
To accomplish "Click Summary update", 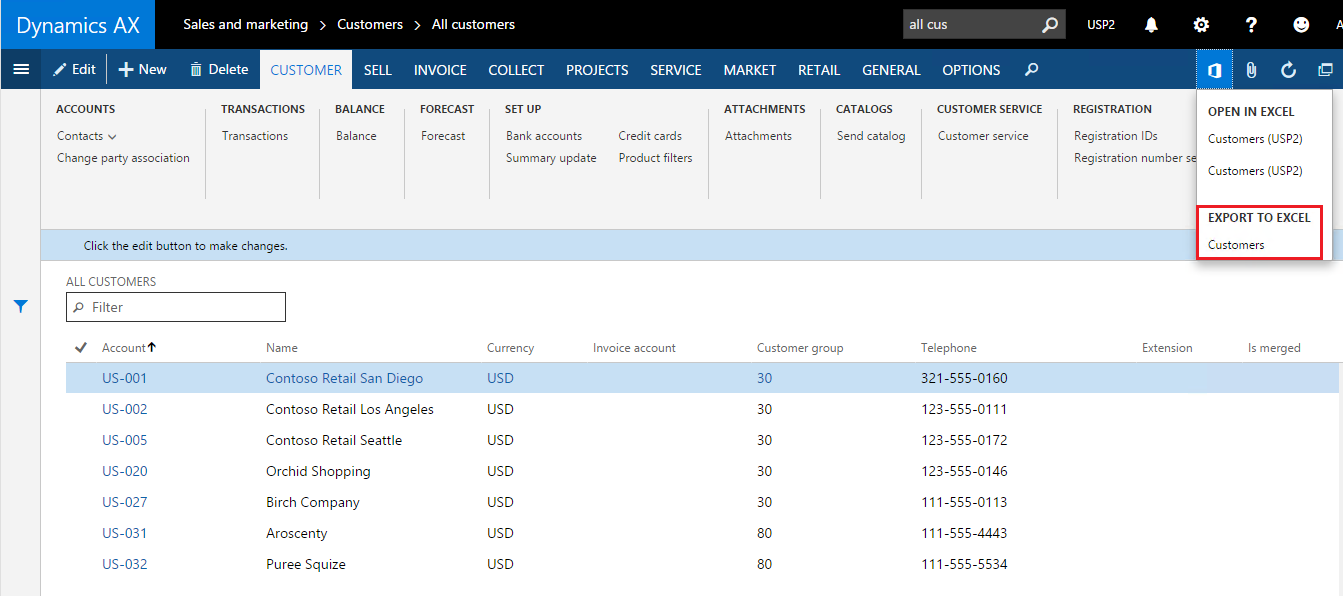I will click(x=551, y=158).
